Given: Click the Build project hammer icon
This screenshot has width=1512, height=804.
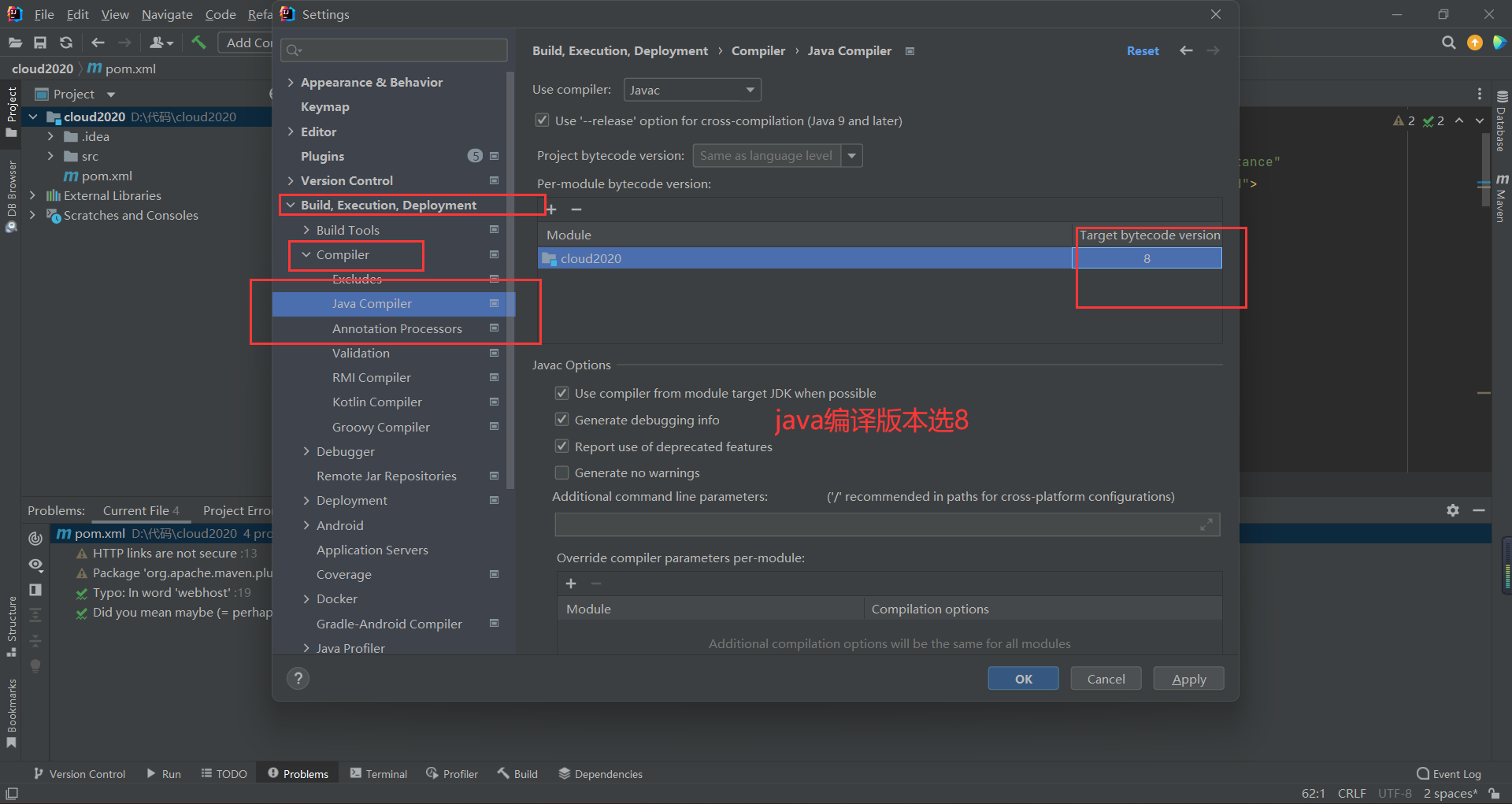Looking at the screenshot, I should (x=198, y=43).
